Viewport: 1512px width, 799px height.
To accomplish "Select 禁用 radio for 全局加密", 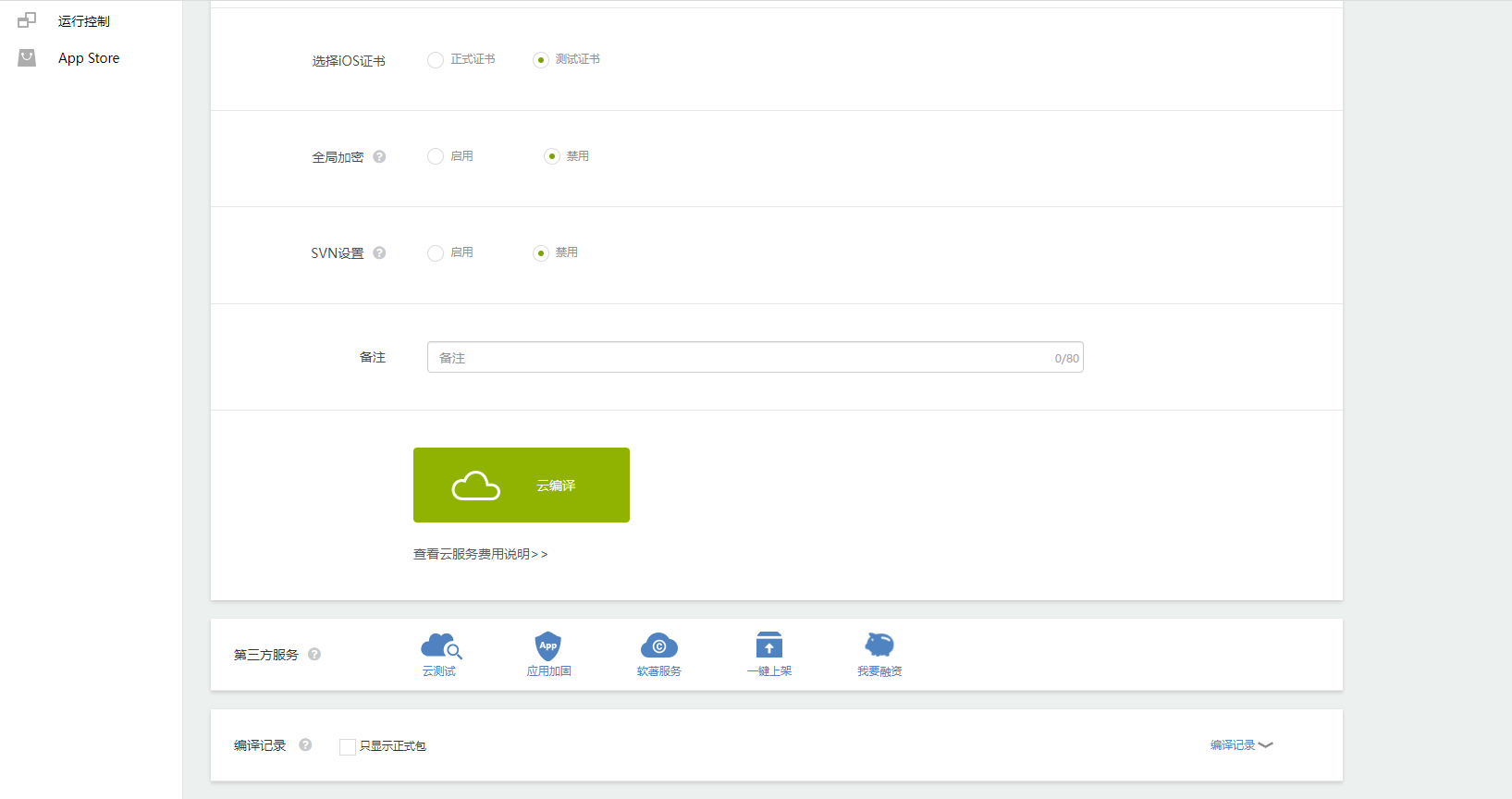I will click(552, 156).
